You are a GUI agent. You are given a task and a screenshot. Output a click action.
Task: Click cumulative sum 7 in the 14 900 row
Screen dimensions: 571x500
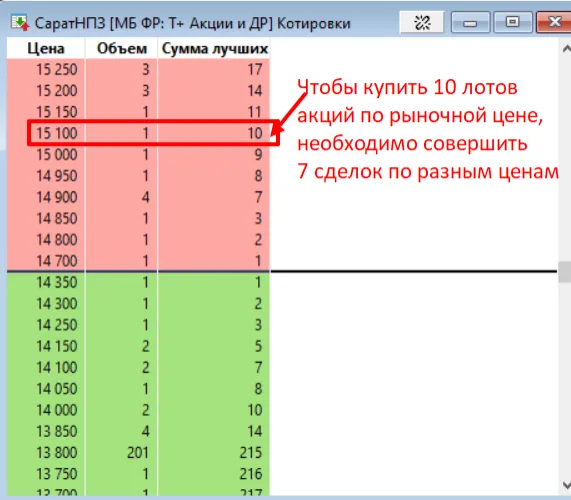[258, 197]
